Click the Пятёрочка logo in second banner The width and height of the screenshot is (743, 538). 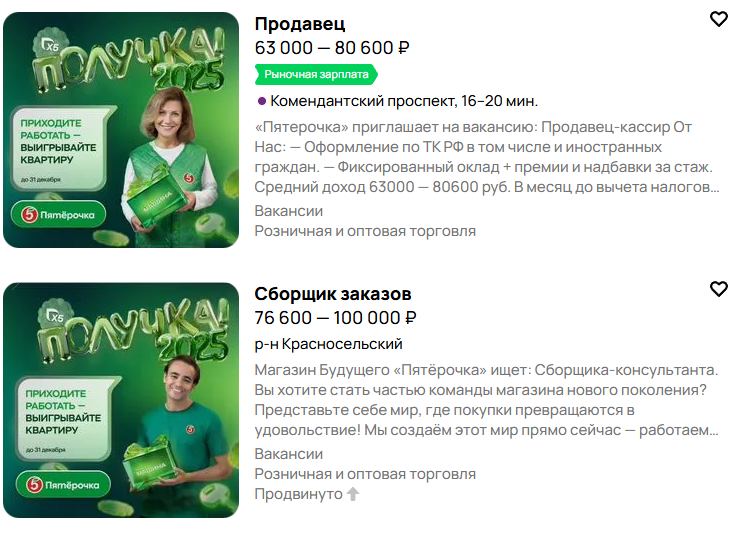[x=63, y=484]
